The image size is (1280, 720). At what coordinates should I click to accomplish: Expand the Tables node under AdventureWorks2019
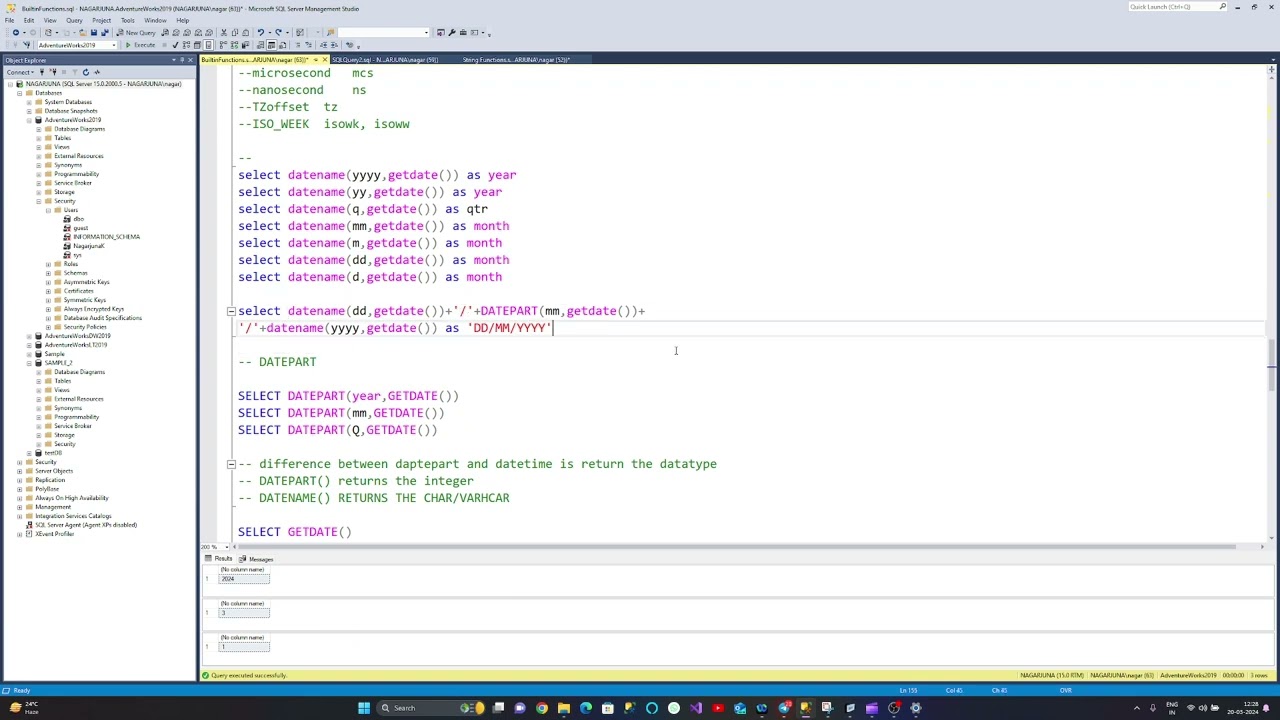coord(39,138)
